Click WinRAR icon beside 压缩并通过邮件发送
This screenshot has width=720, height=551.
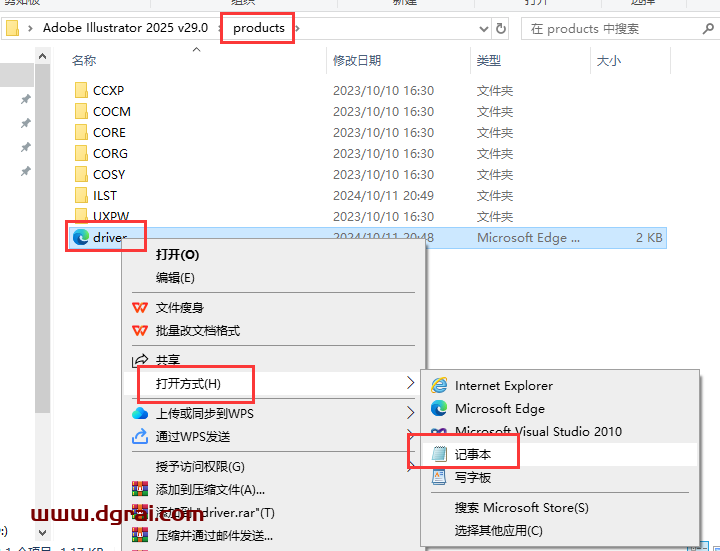coord(140,535)
